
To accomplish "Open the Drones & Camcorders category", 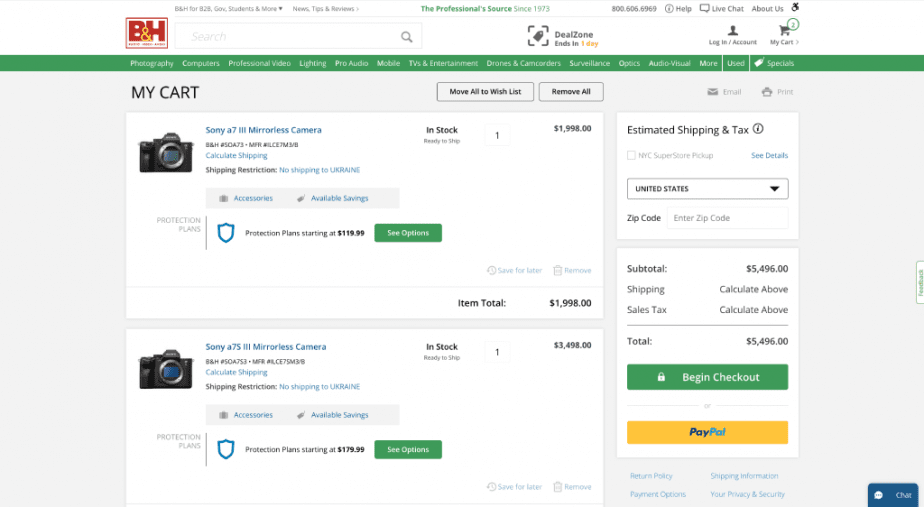I will 523,63.
